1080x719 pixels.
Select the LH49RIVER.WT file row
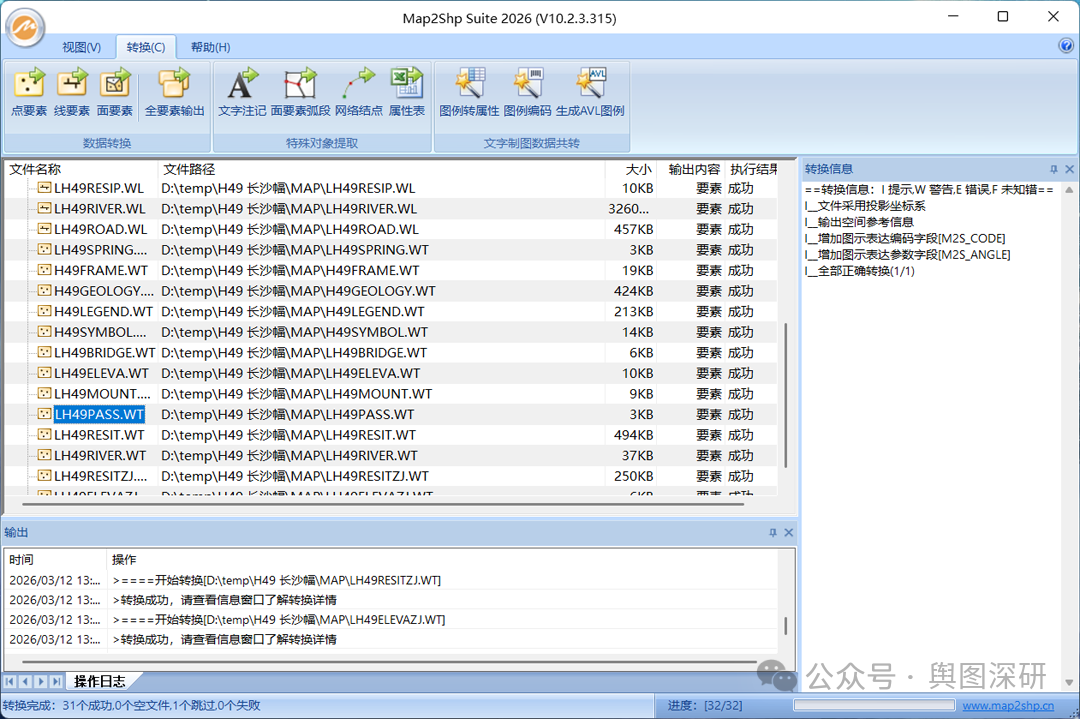[99, 455]
